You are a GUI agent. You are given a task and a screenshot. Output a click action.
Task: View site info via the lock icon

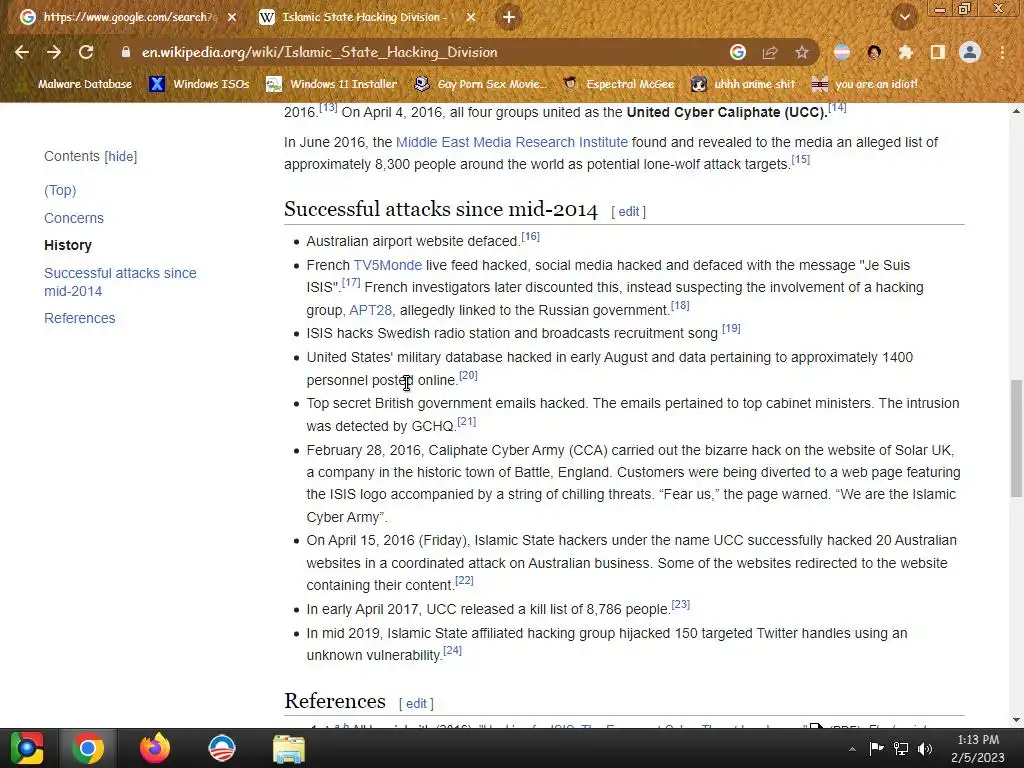(126, 52)
